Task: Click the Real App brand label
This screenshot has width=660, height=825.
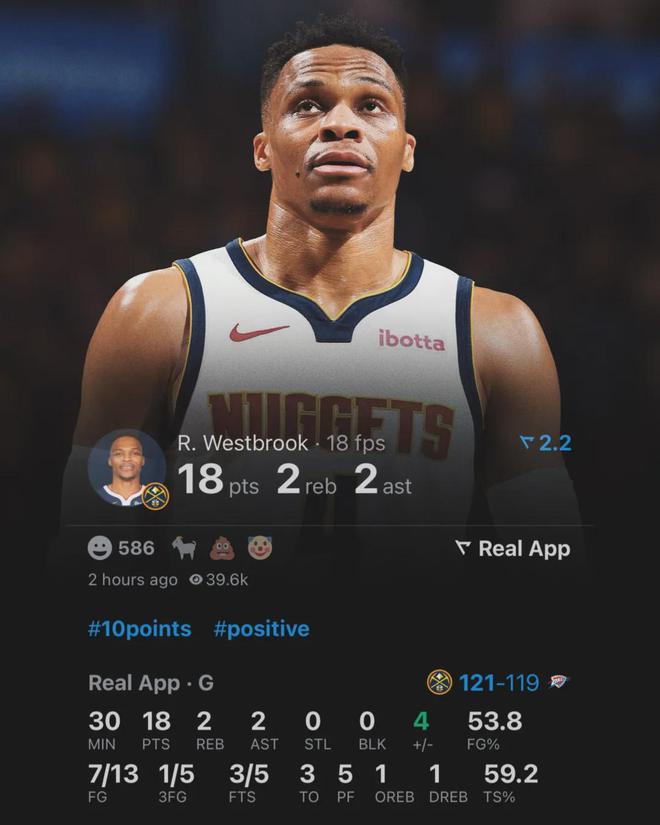Action: tap(524, 548)
